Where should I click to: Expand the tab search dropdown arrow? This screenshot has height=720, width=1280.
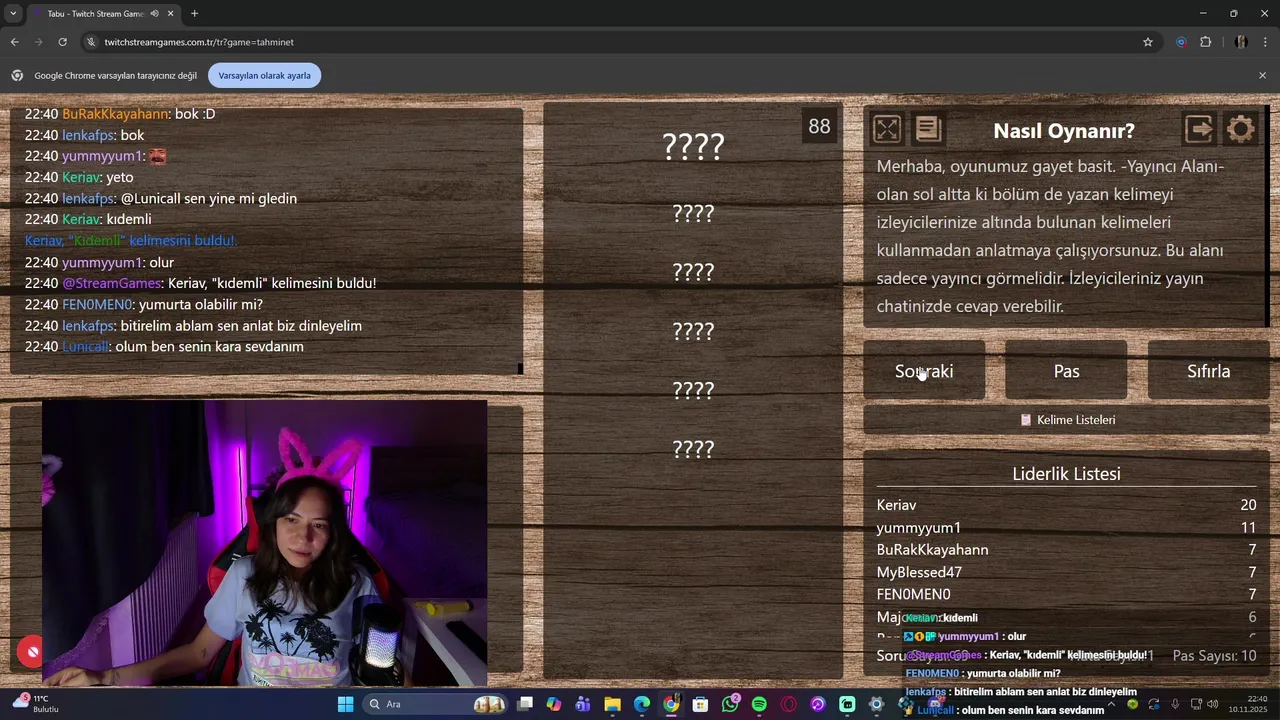pyautogui.click(x=13, y=14)
